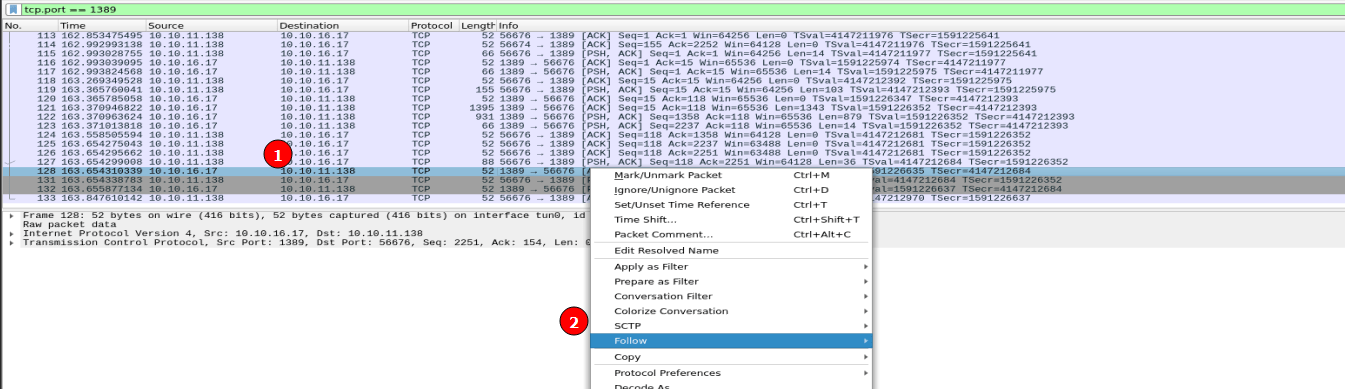1345x389 pixels.
Task: Open the SCTP submenu
Action: [730, 326]
